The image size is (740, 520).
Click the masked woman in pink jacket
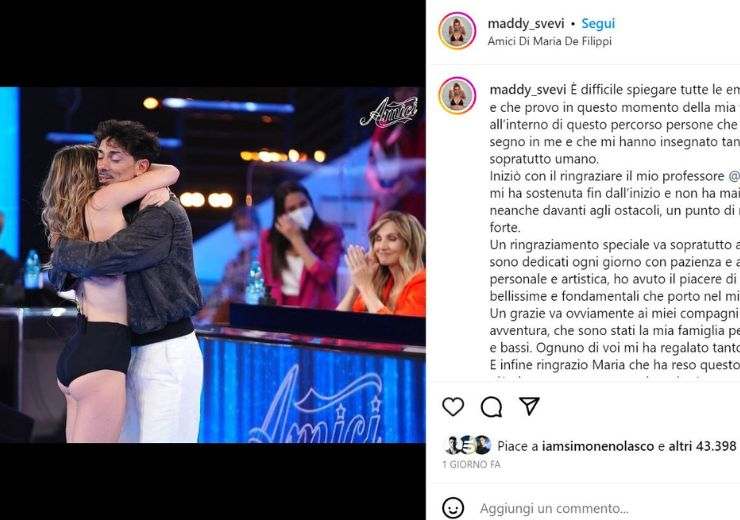tap(300, 245)
